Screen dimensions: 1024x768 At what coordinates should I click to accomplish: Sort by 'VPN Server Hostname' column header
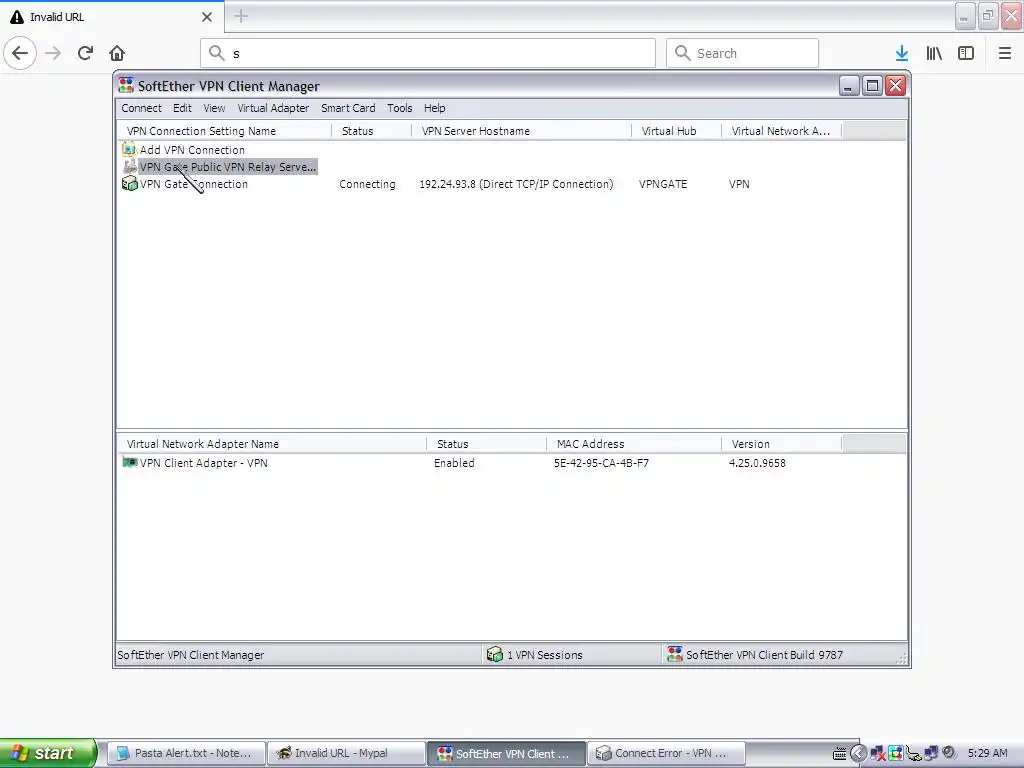click(522, 131)
